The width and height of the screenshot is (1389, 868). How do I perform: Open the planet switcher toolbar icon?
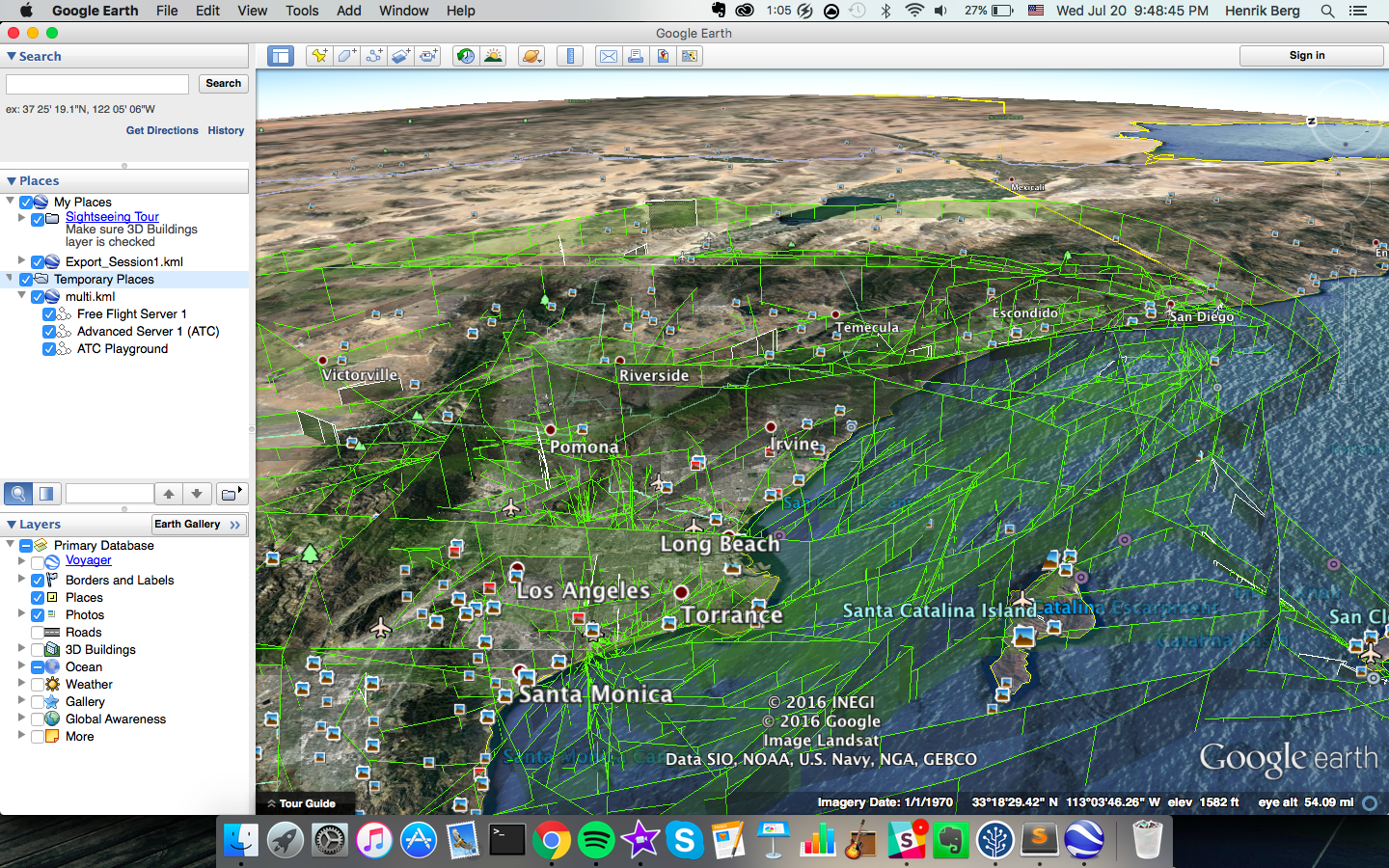pyautogui.click(x=531, y=56)
